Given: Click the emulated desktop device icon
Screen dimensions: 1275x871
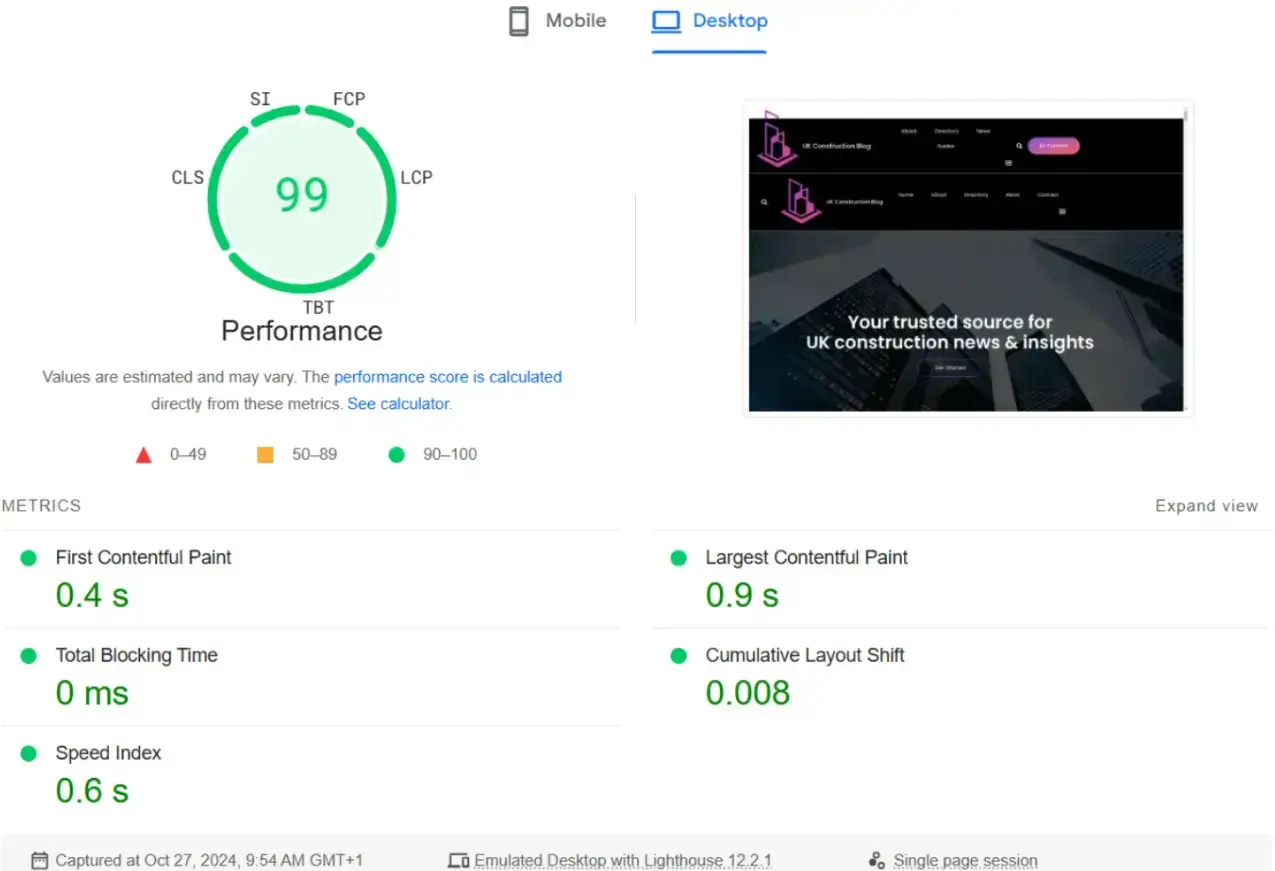Looking at the screenshot, I should [458, 858].
